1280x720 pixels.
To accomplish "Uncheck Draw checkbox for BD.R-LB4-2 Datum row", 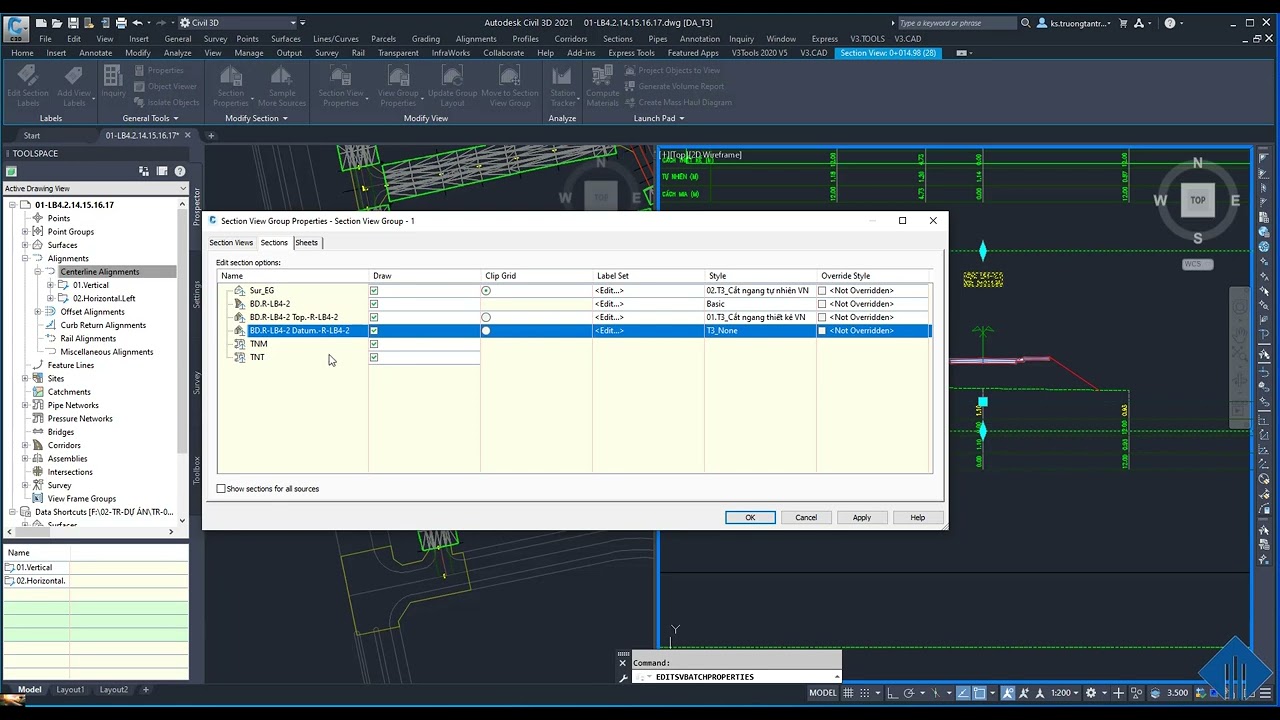I will (x=374, y=331).
